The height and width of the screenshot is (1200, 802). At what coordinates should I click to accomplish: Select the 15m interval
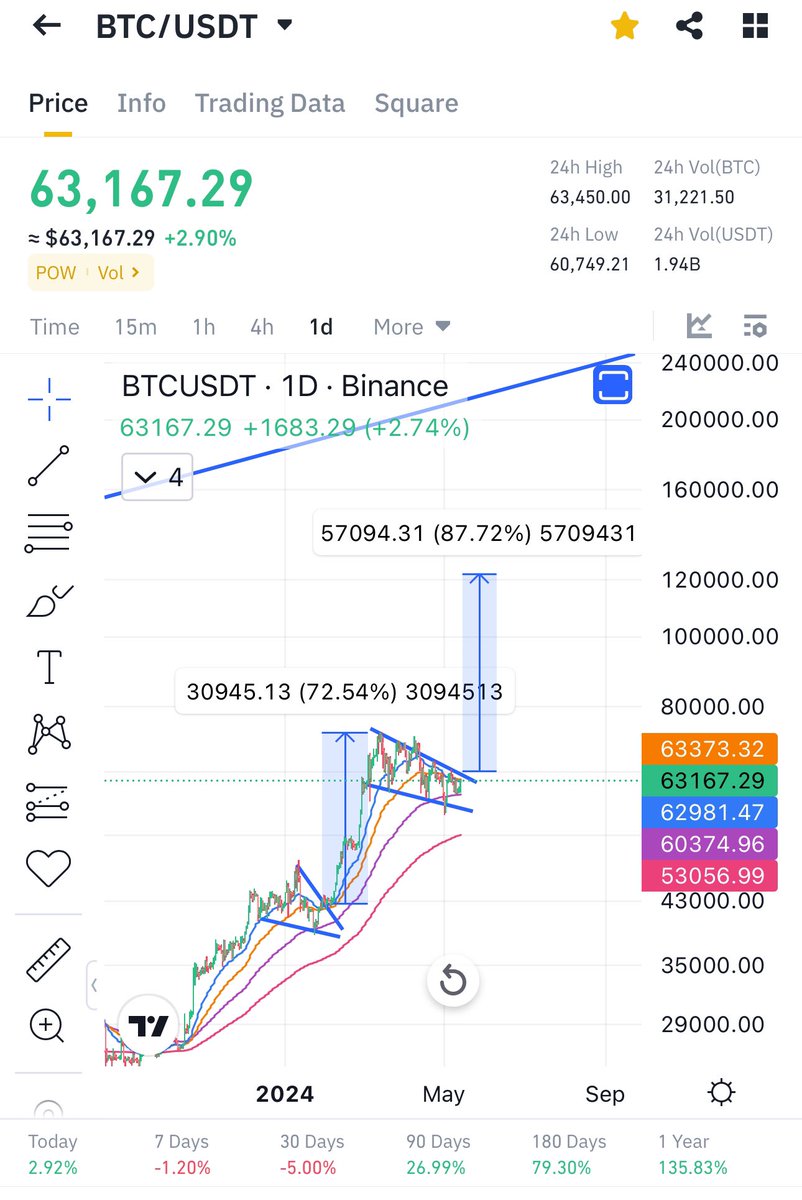(135, 327)
